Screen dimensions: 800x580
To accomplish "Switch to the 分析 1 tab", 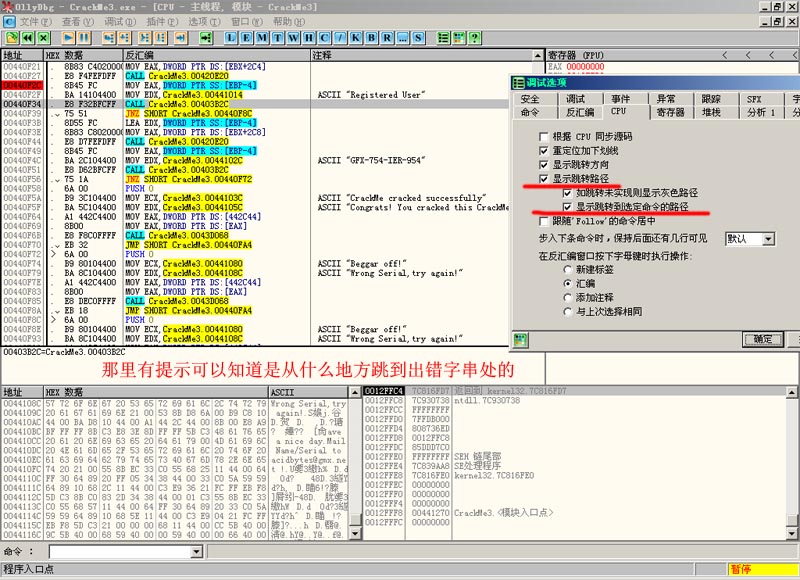I will point(761,112).
